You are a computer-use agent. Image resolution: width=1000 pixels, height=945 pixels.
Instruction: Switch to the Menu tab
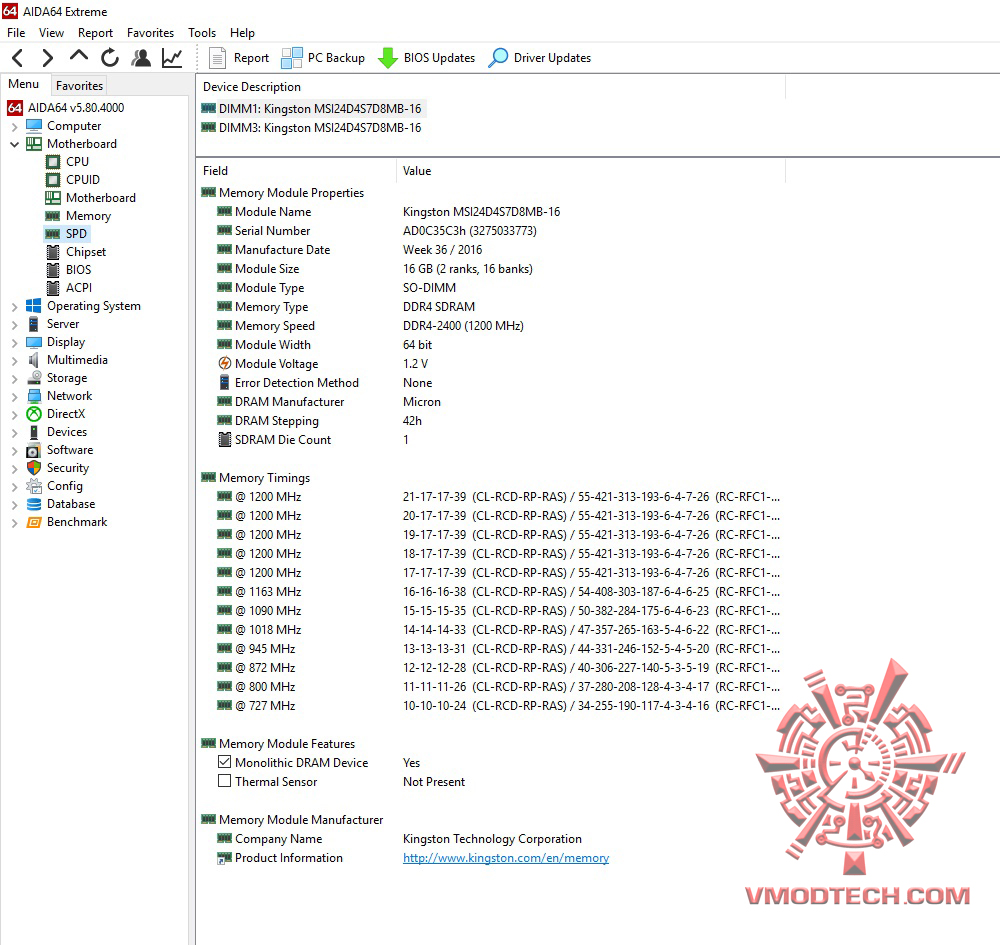pyautogui.click(x=24, y=84)
